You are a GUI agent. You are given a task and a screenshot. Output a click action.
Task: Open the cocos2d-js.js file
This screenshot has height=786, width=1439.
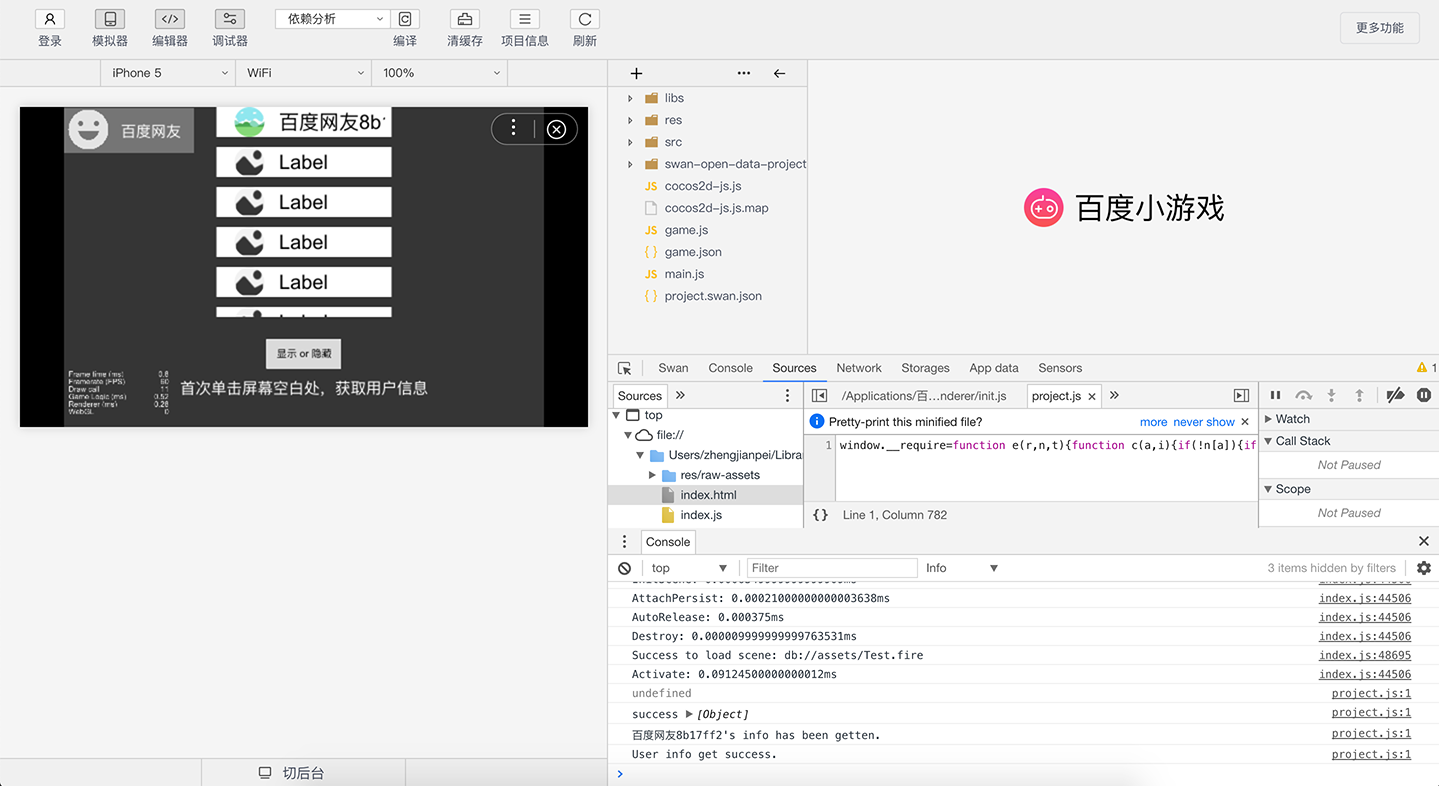(703, 186)
